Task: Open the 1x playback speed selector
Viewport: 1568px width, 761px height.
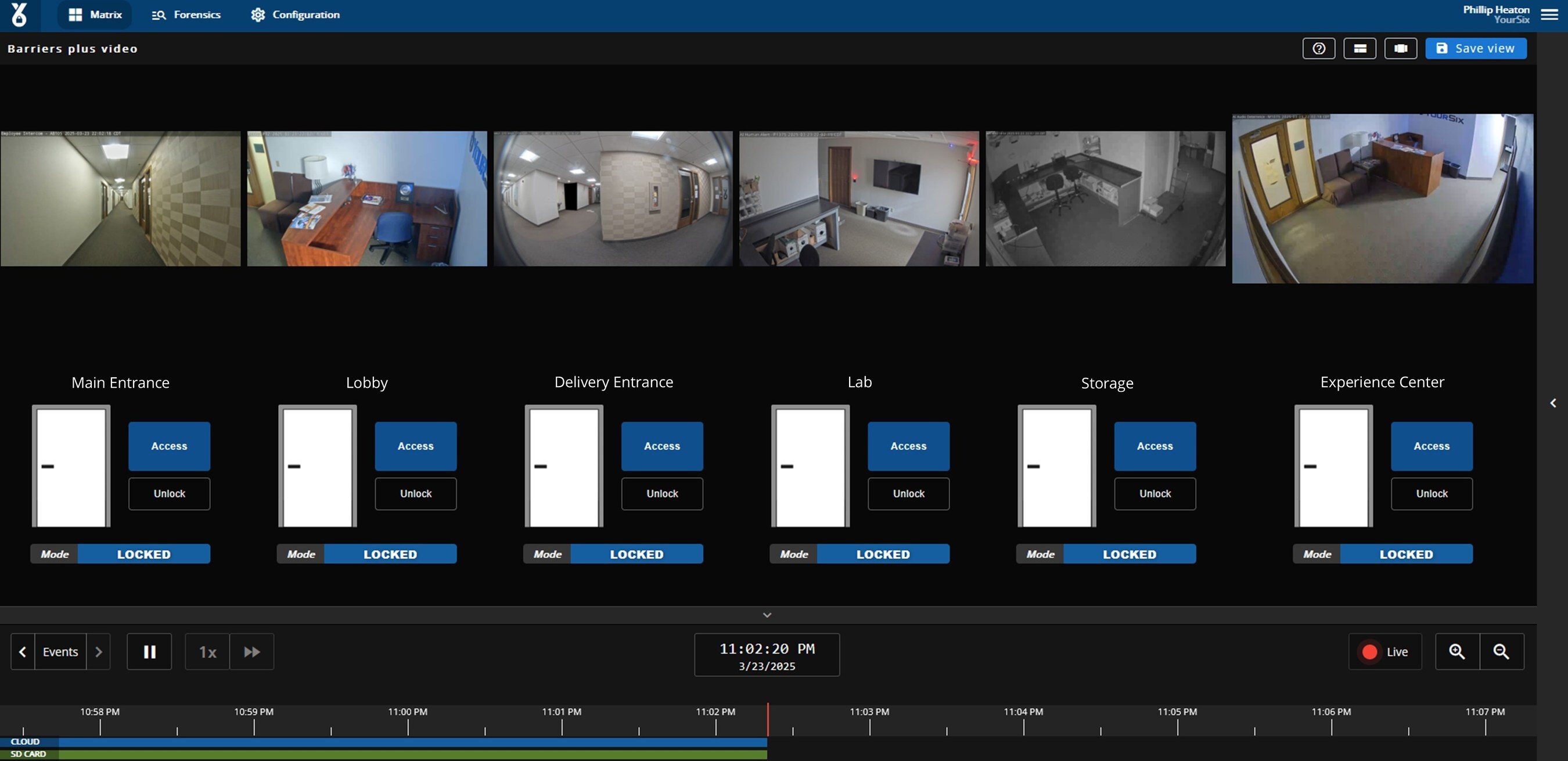Action: 207,652
